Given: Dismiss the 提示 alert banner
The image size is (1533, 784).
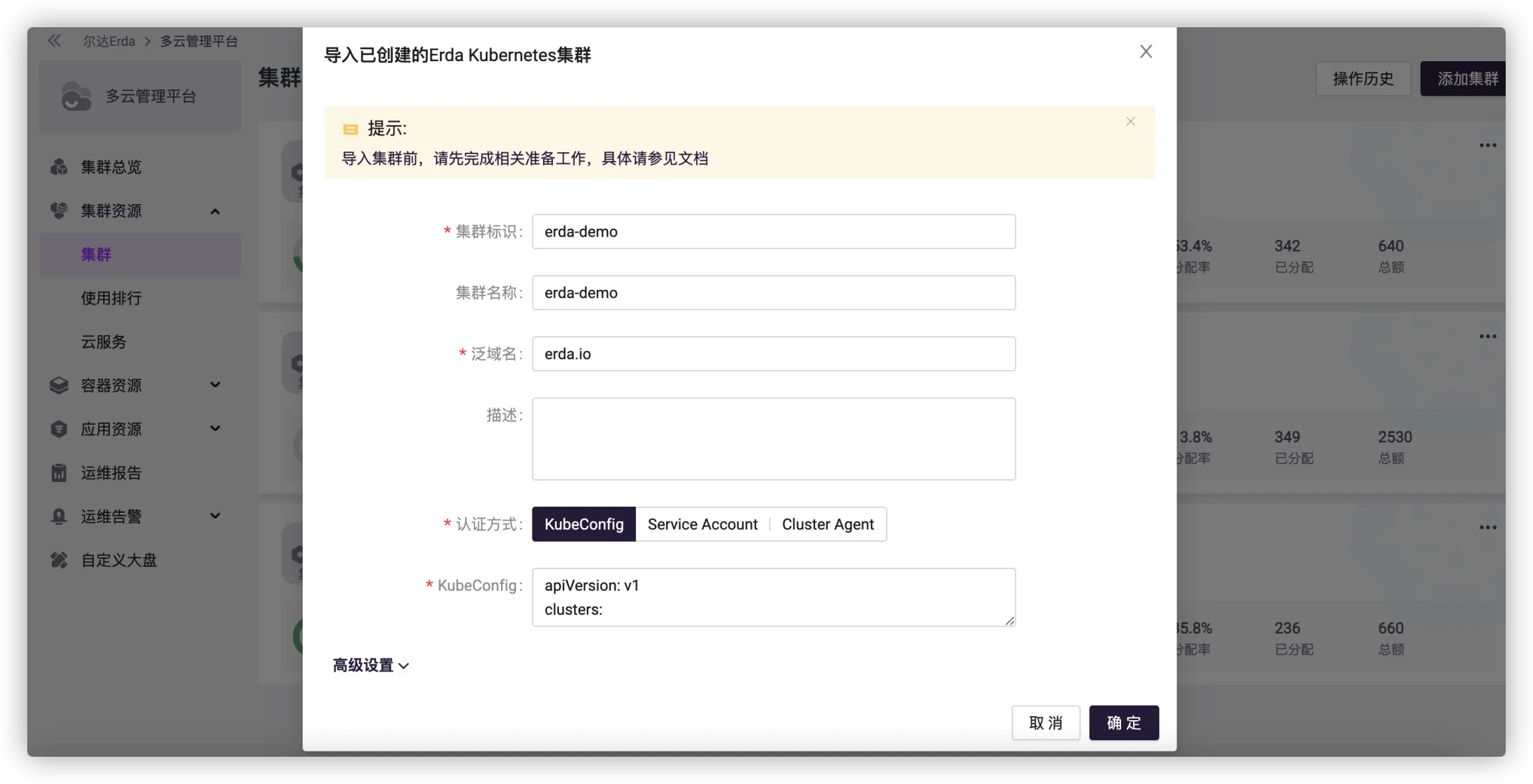Looking at the screenshot, I should click(1130, 122).
